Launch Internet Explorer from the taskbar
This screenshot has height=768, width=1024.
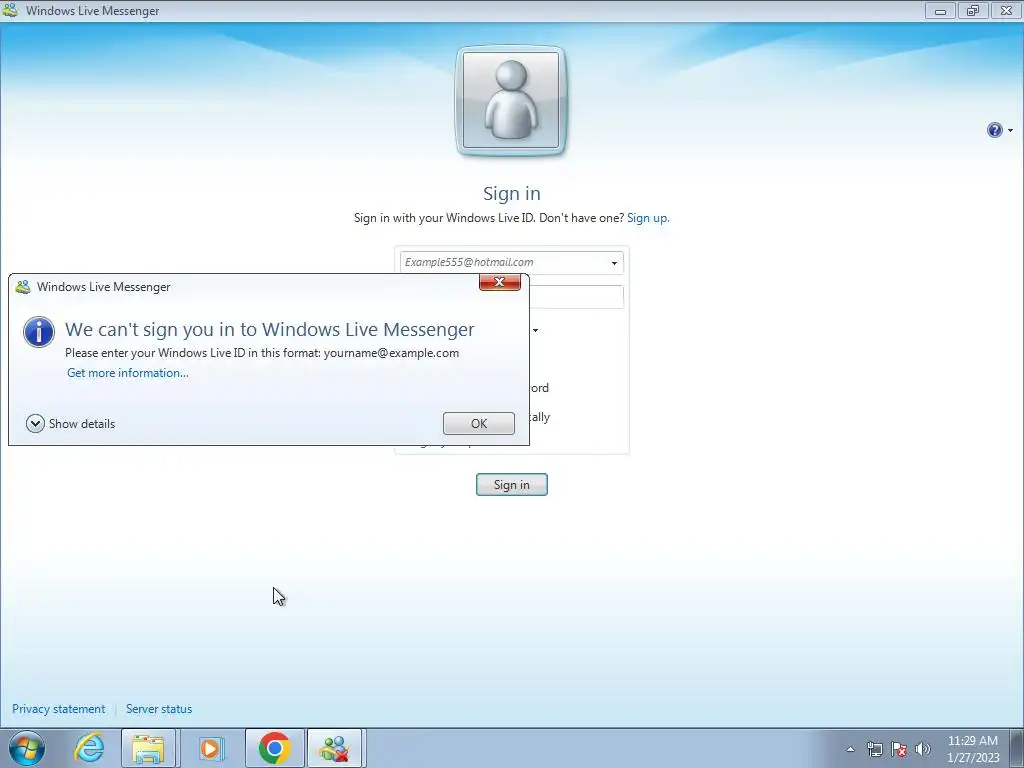click(x=89, y=748)
